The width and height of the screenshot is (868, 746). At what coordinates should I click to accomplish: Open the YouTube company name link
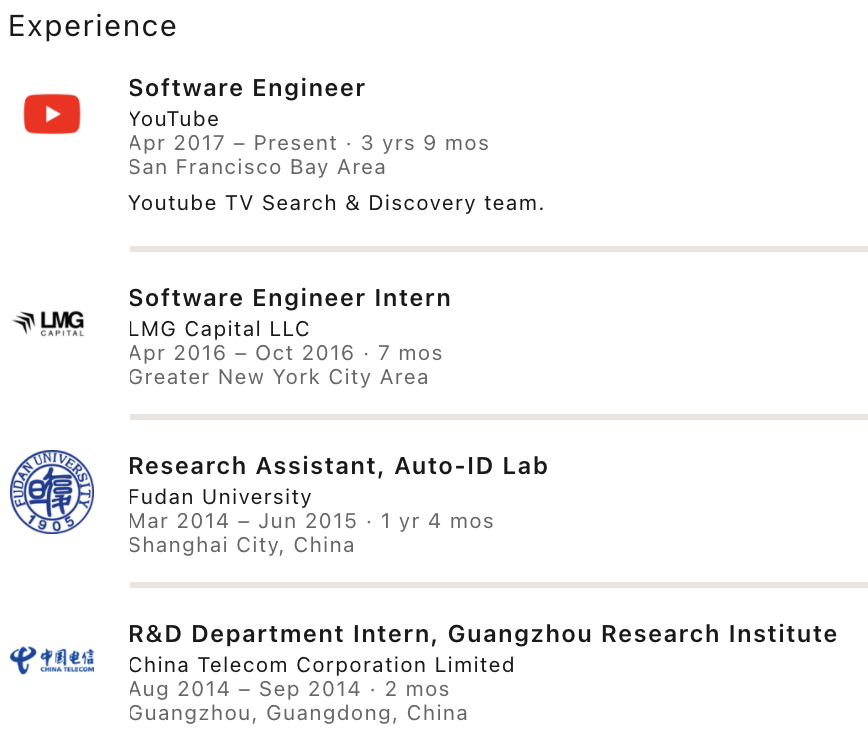tap(174, 119)
